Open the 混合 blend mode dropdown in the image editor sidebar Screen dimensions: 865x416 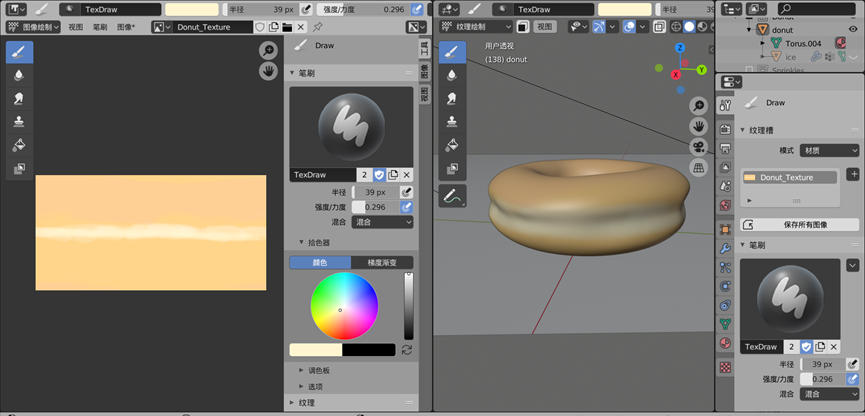382,222
